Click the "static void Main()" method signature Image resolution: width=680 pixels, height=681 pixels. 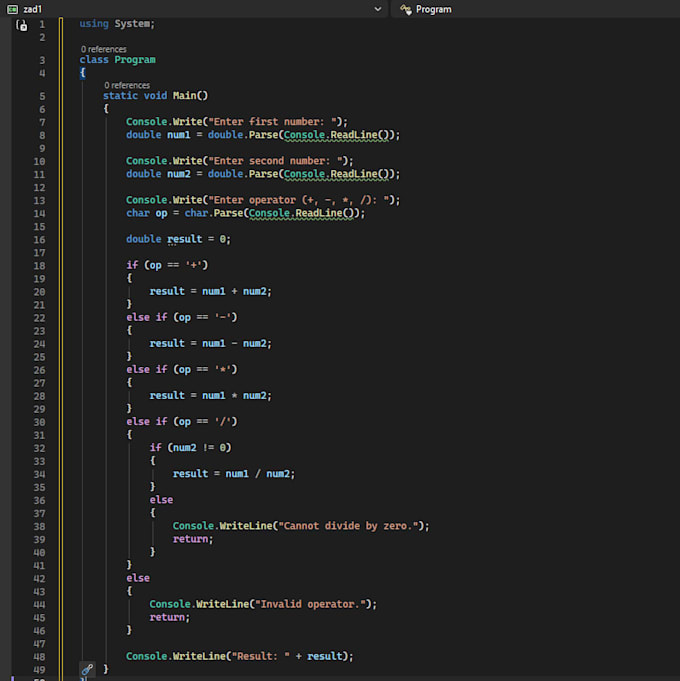click(155, 96)
